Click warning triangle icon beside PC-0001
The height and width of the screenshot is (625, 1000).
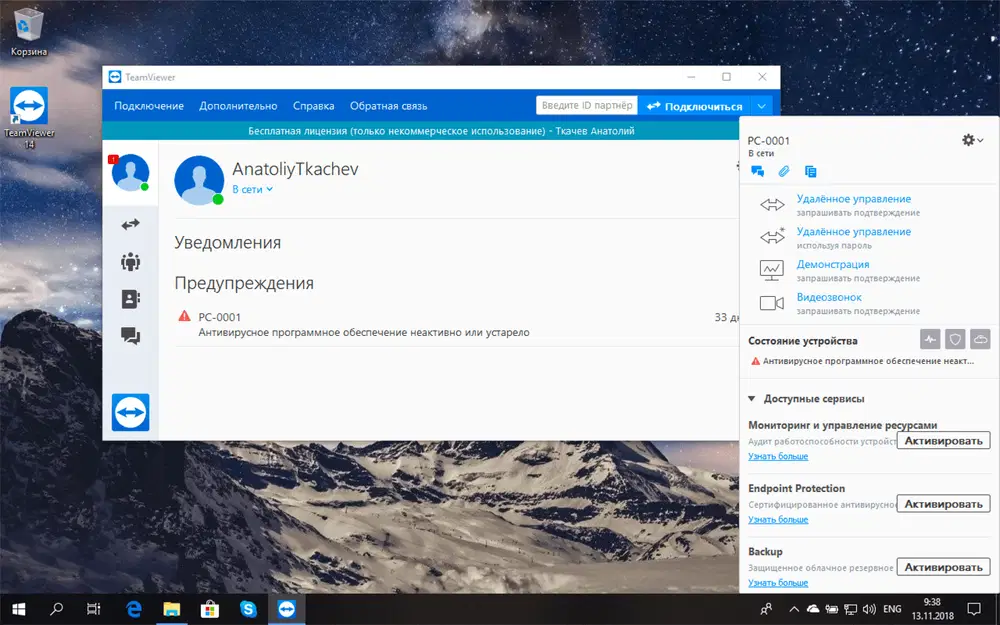pyautogui.click(x=184, y=316)
